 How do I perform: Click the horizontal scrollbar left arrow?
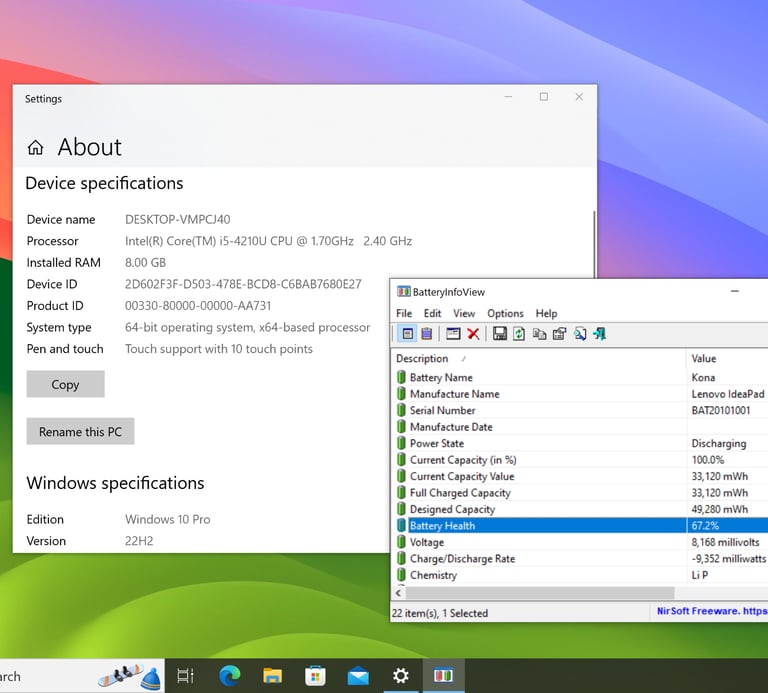click(399, 593)
